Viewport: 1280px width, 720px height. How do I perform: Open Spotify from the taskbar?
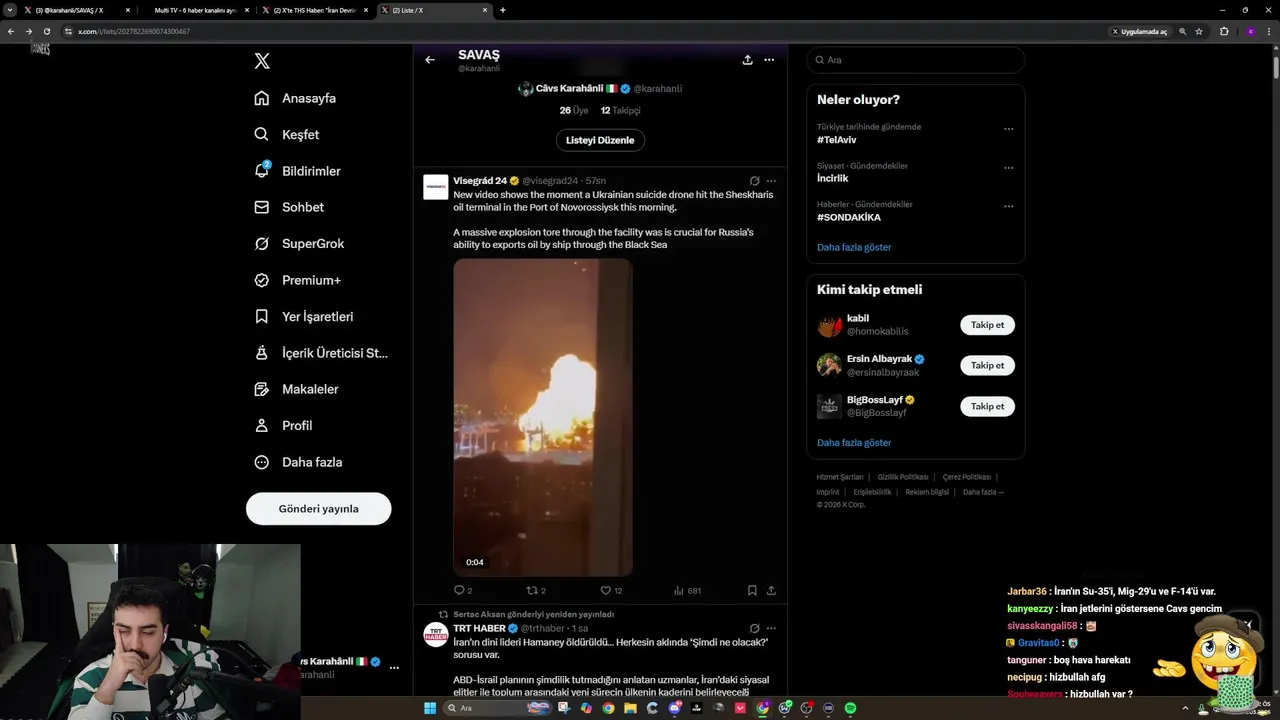[850, 708]
